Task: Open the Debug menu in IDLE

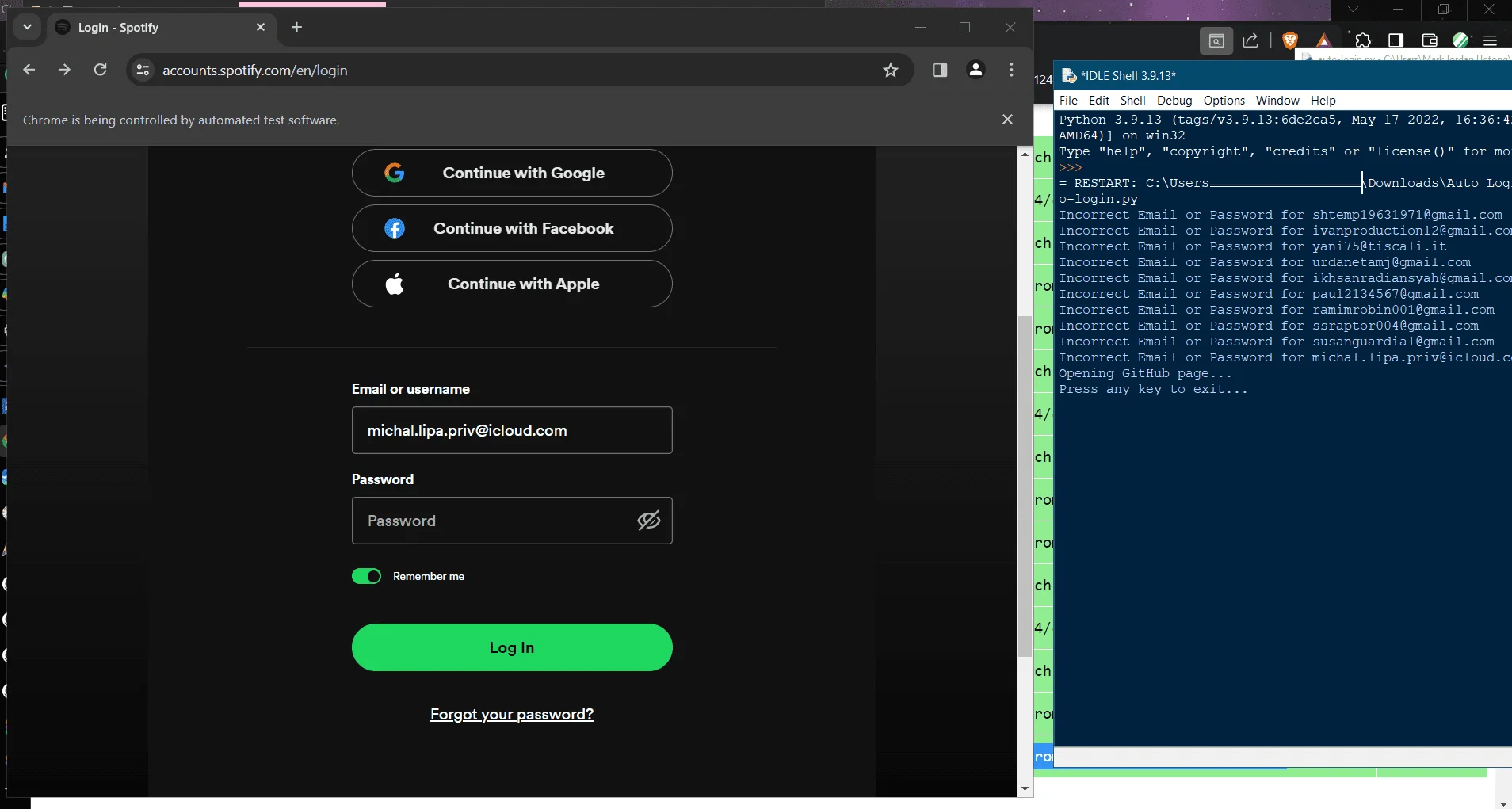Action: point(1174,101)
